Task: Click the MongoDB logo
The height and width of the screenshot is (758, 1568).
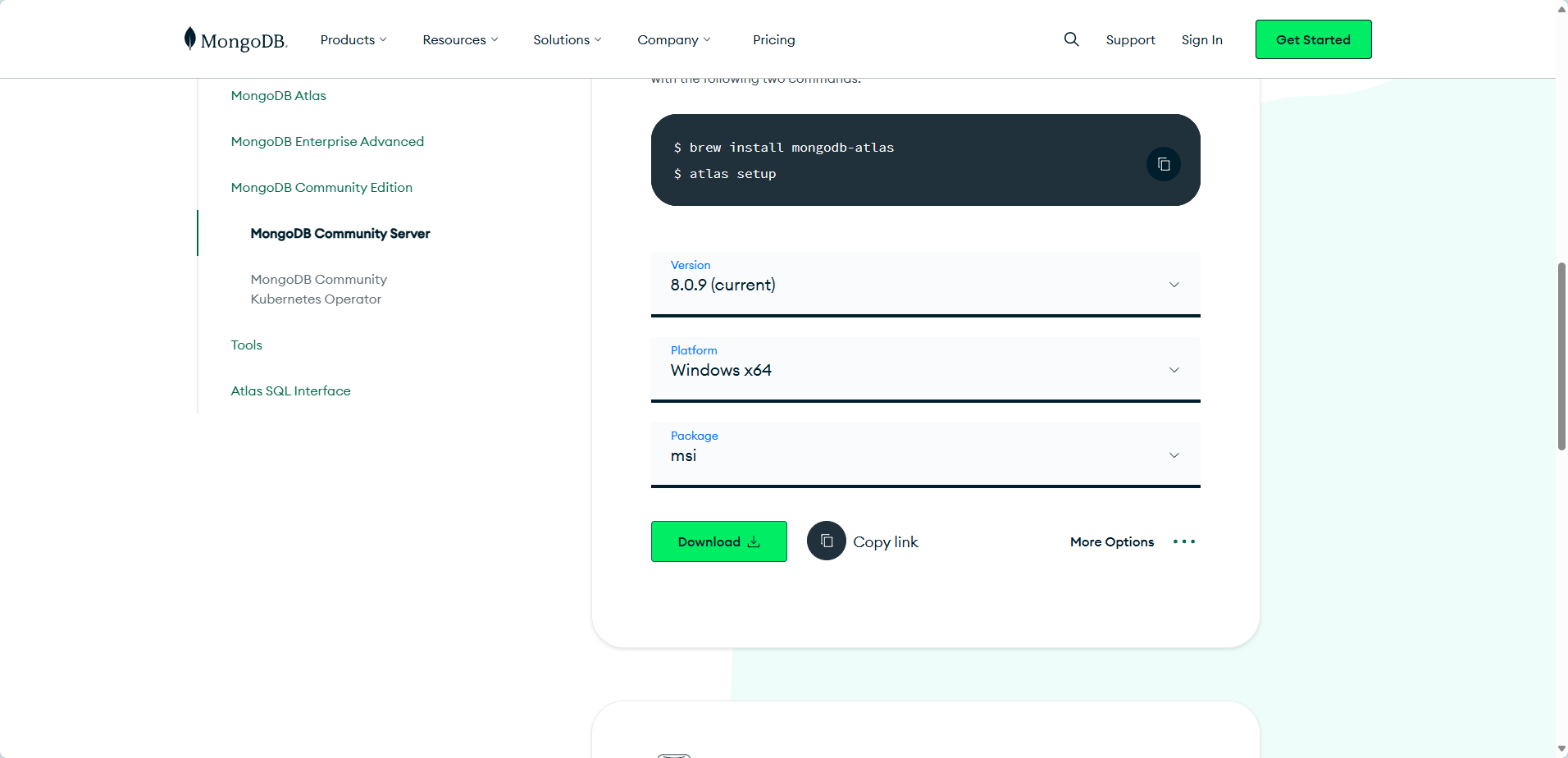Action: 235,39
